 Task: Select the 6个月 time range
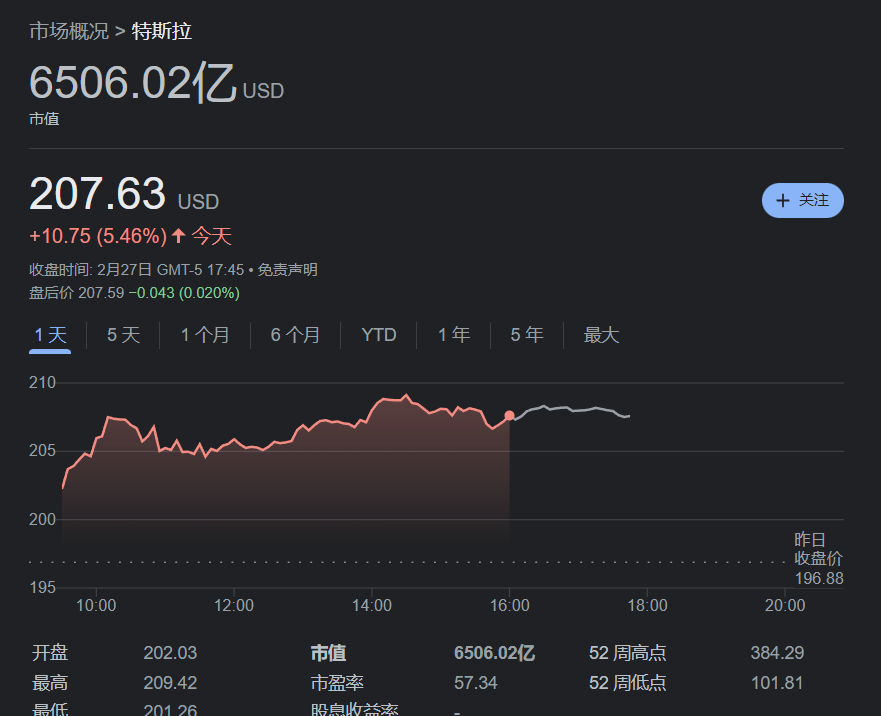click(295, 335)
